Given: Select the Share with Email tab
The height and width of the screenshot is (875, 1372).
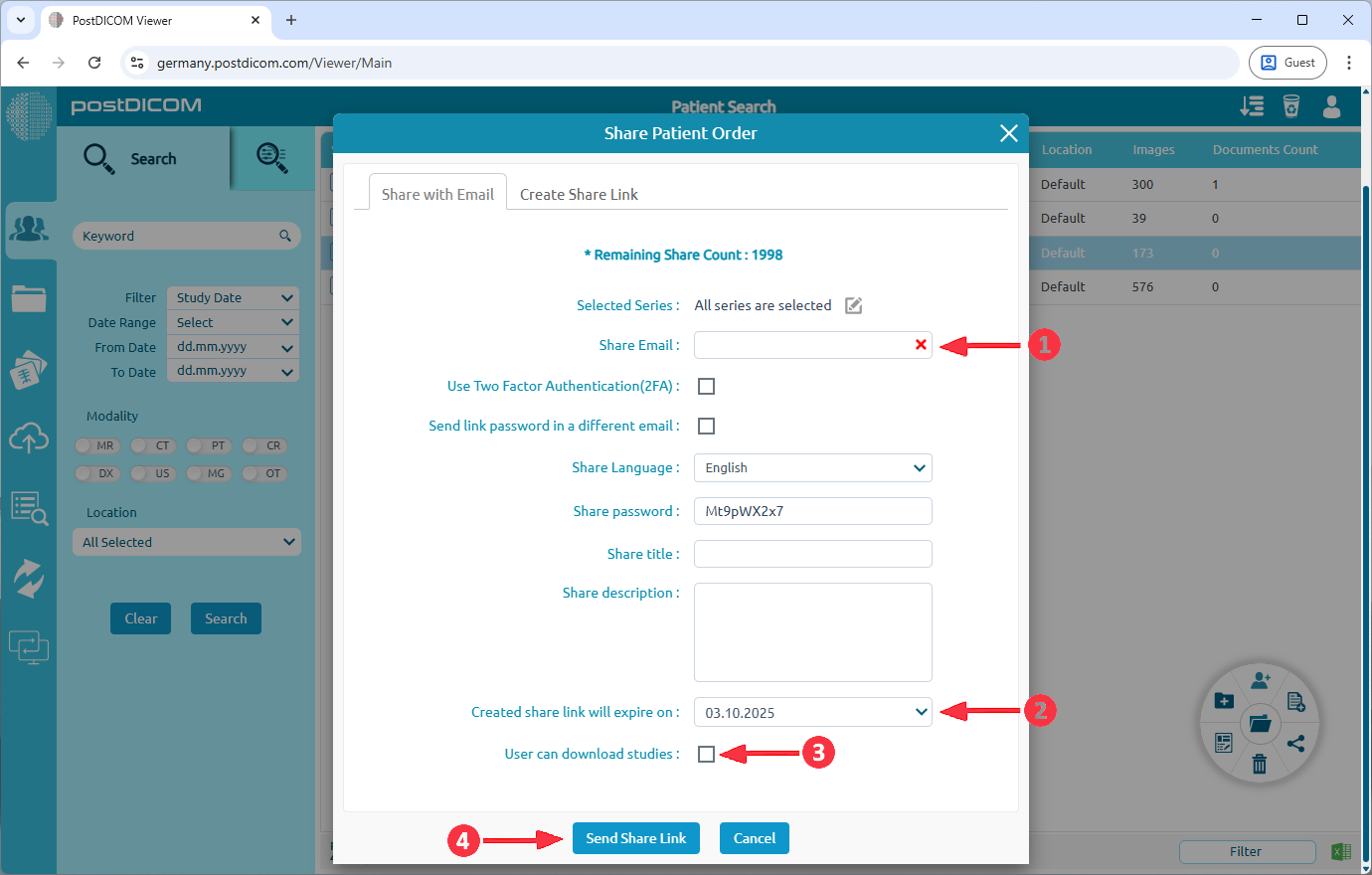Looking at the screenshot, I should point(437,194).
